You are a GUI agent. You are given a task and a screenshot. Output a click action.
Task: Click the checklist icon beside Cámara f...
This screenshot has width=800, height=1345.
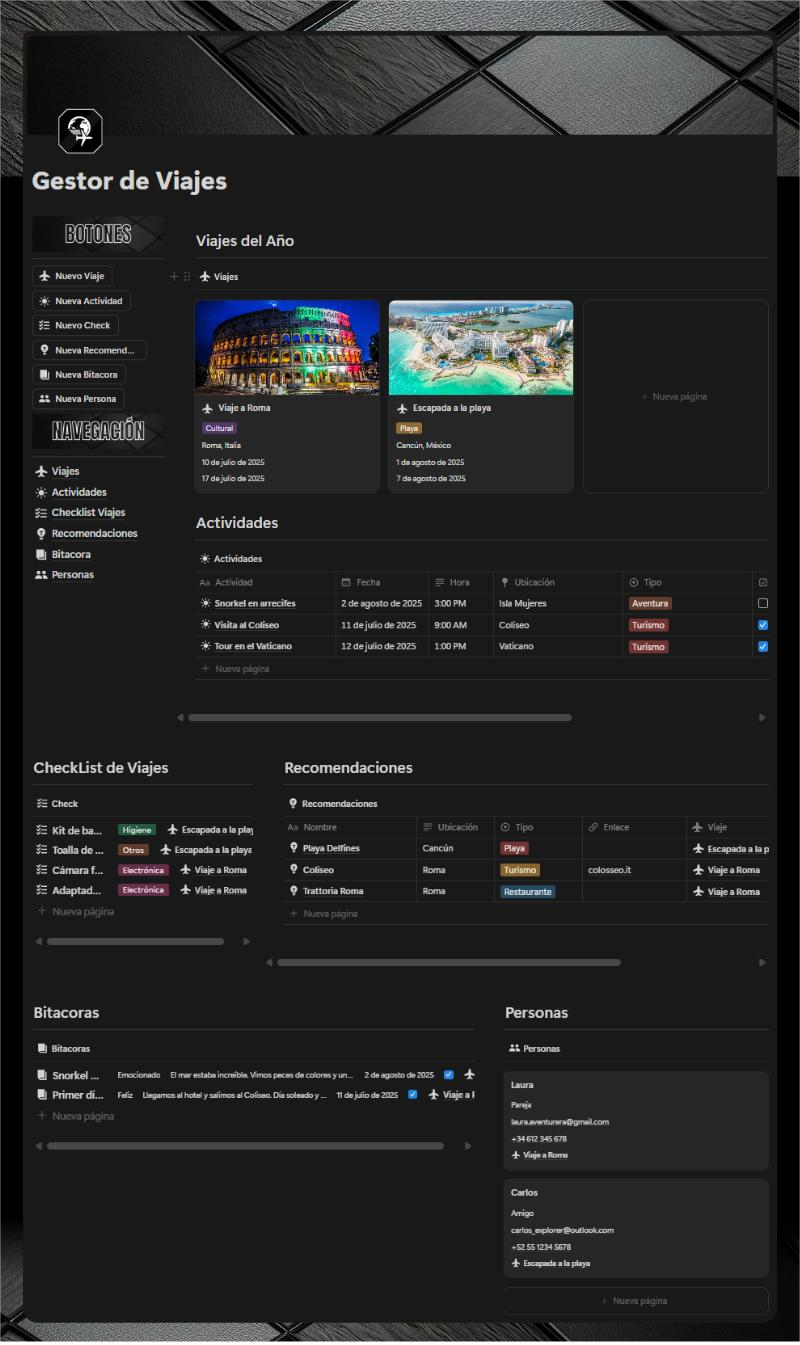coord(42,870)
